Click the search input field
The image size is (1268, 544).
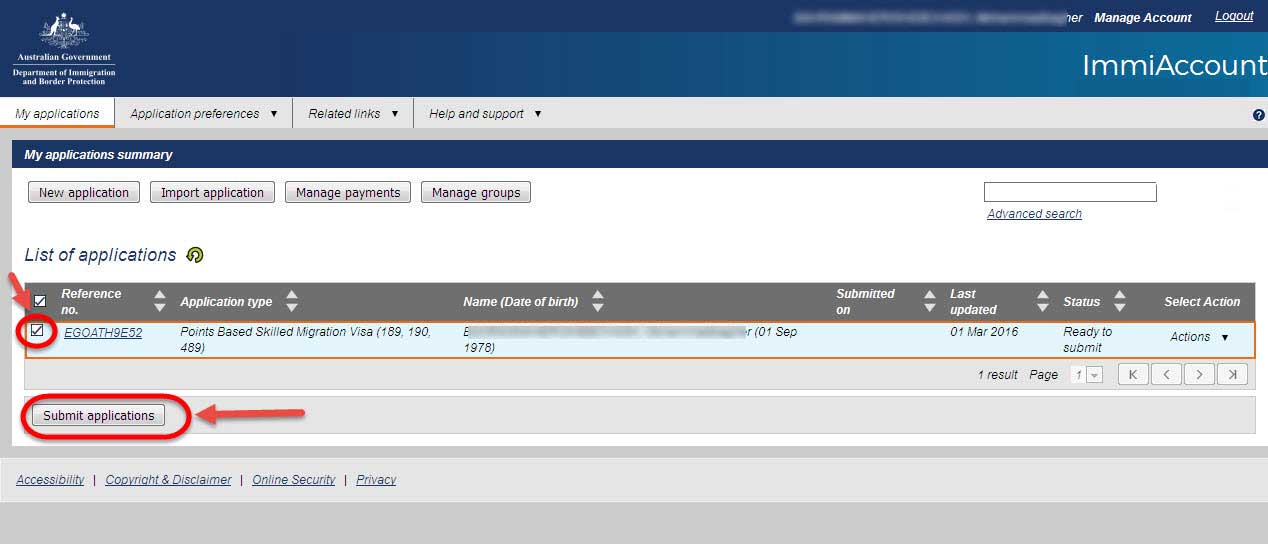(1069, 192)
